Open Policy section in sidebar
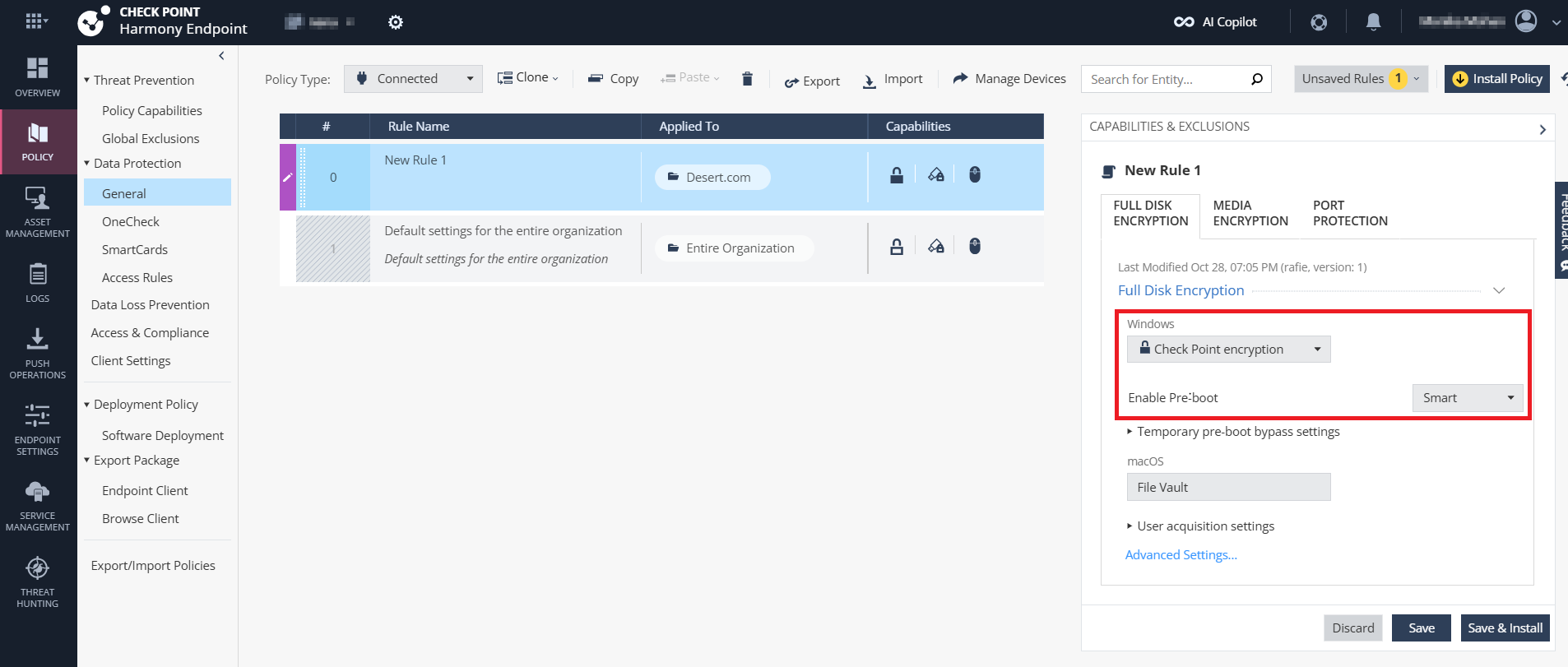The height and width of the screenshot is (667, 1568). [38, 141]
